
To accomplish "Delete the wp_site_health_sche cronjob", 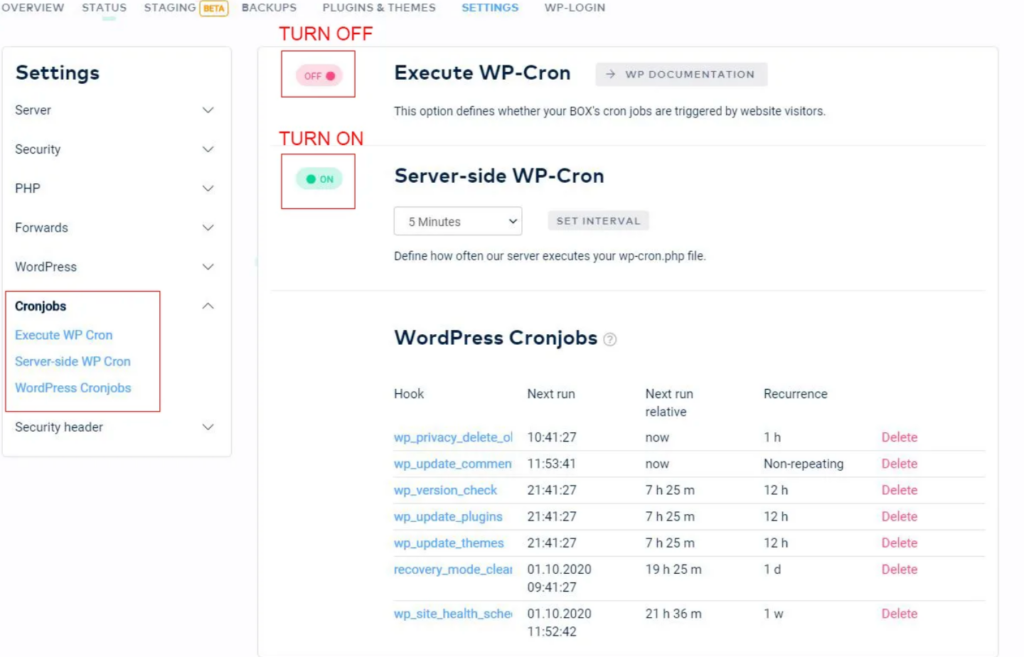I will tap(899, 614).
